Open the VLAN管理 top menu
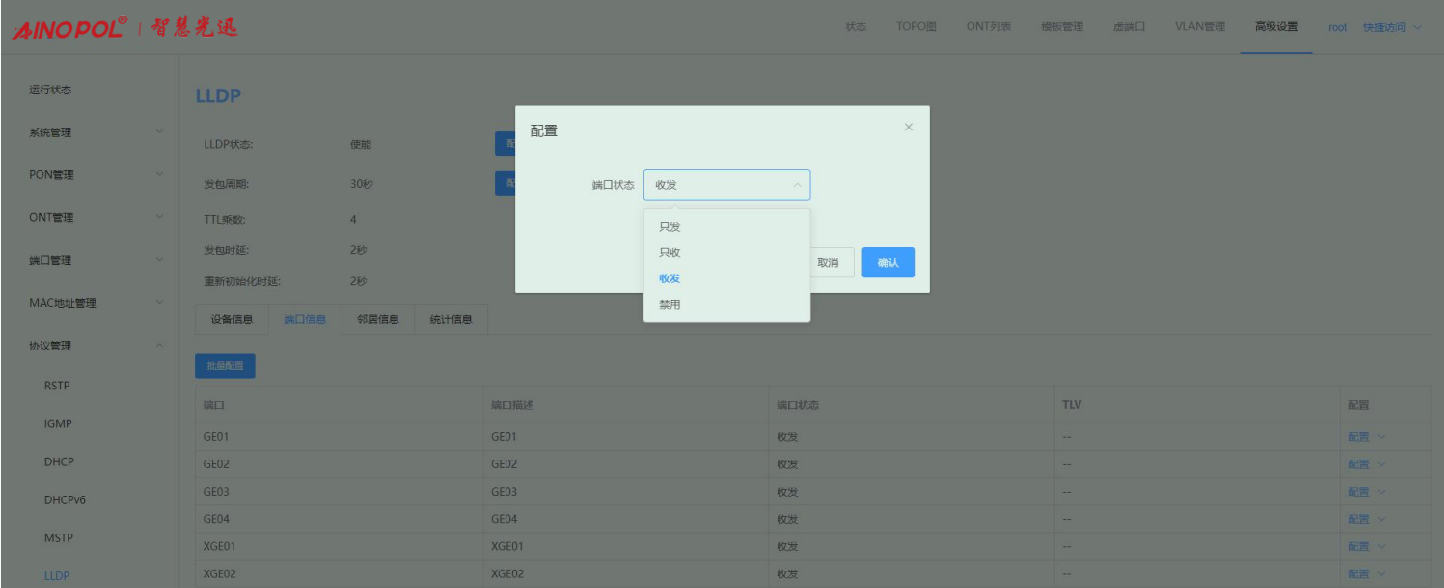Image resolution: width=1444 pixels, height=588 pixels. point(1199,27)
